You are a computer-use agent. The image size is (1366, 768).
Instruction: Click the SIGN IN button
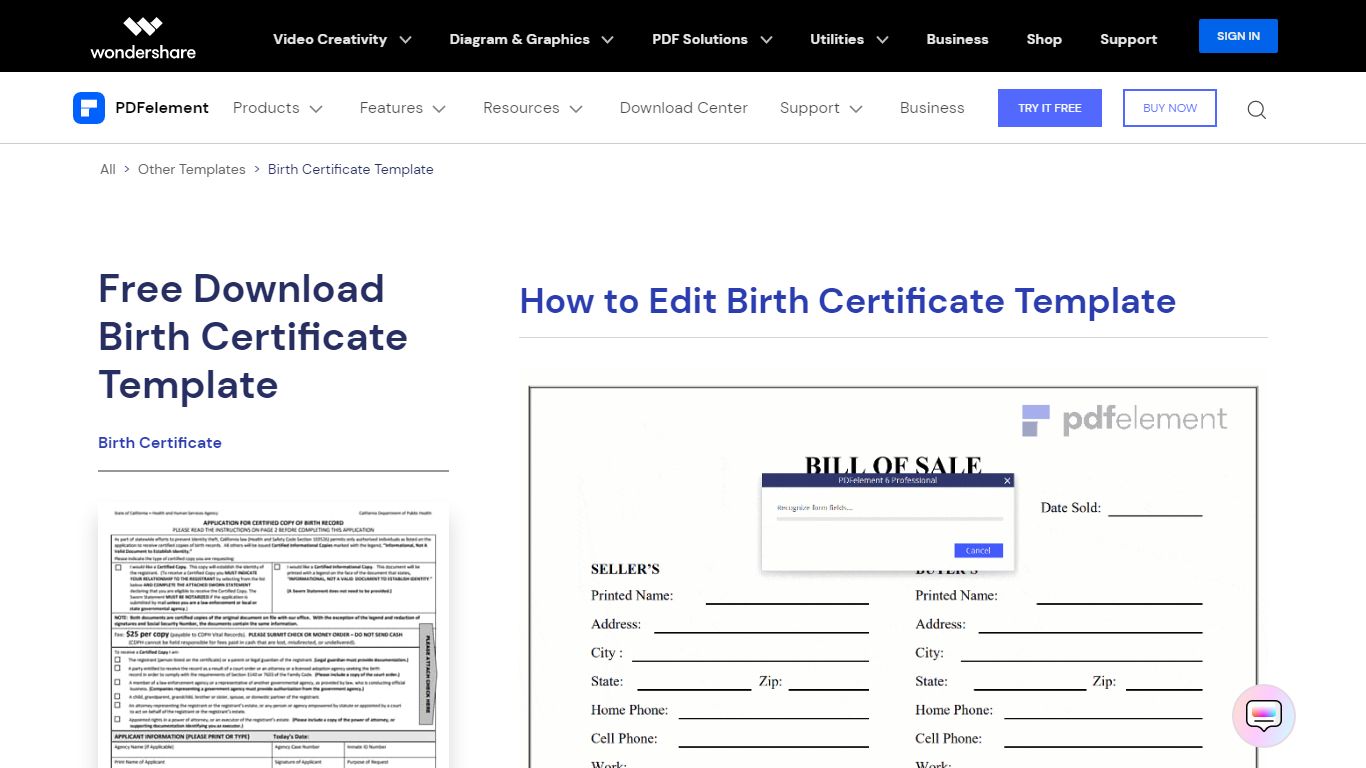click(1238, 36)
